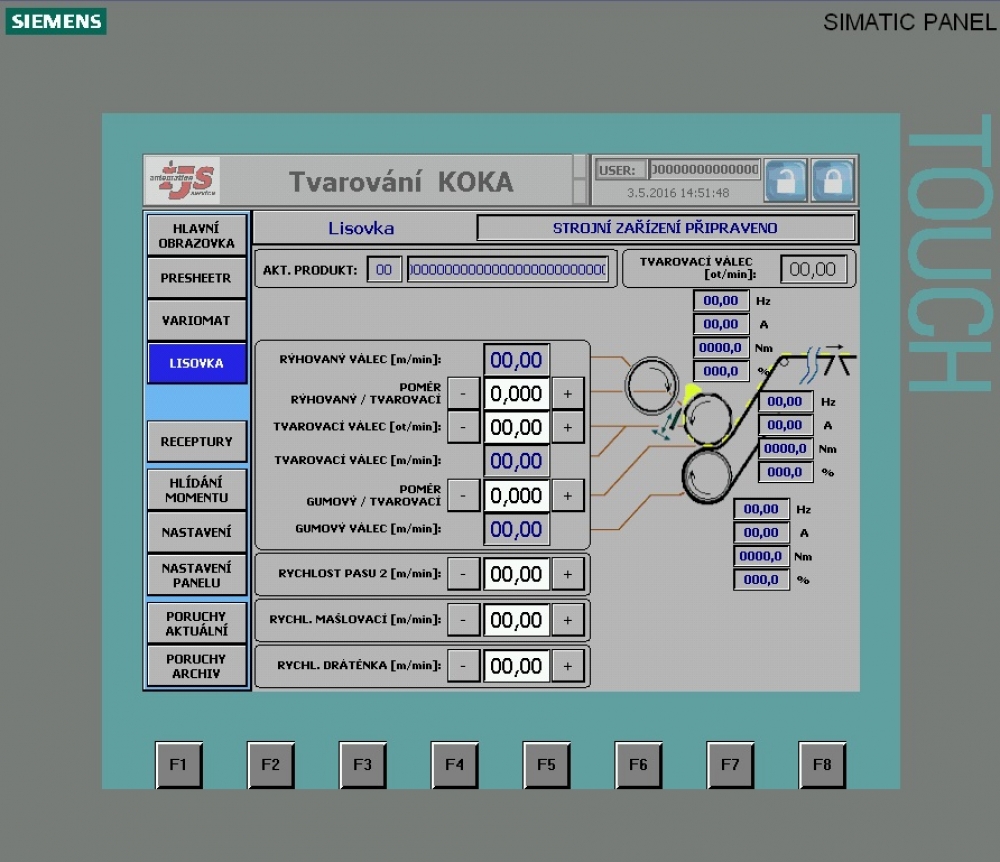Click the Akt. Produkt number field
Screen dimensions: 1000x862
pos(384,269)
